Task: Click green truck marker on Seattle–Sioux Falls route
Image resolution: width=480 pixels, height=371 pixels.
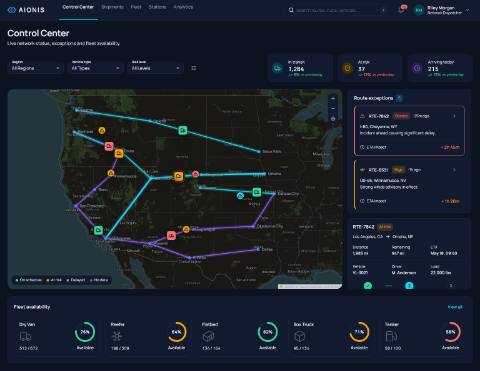Action: coord(182,130)
